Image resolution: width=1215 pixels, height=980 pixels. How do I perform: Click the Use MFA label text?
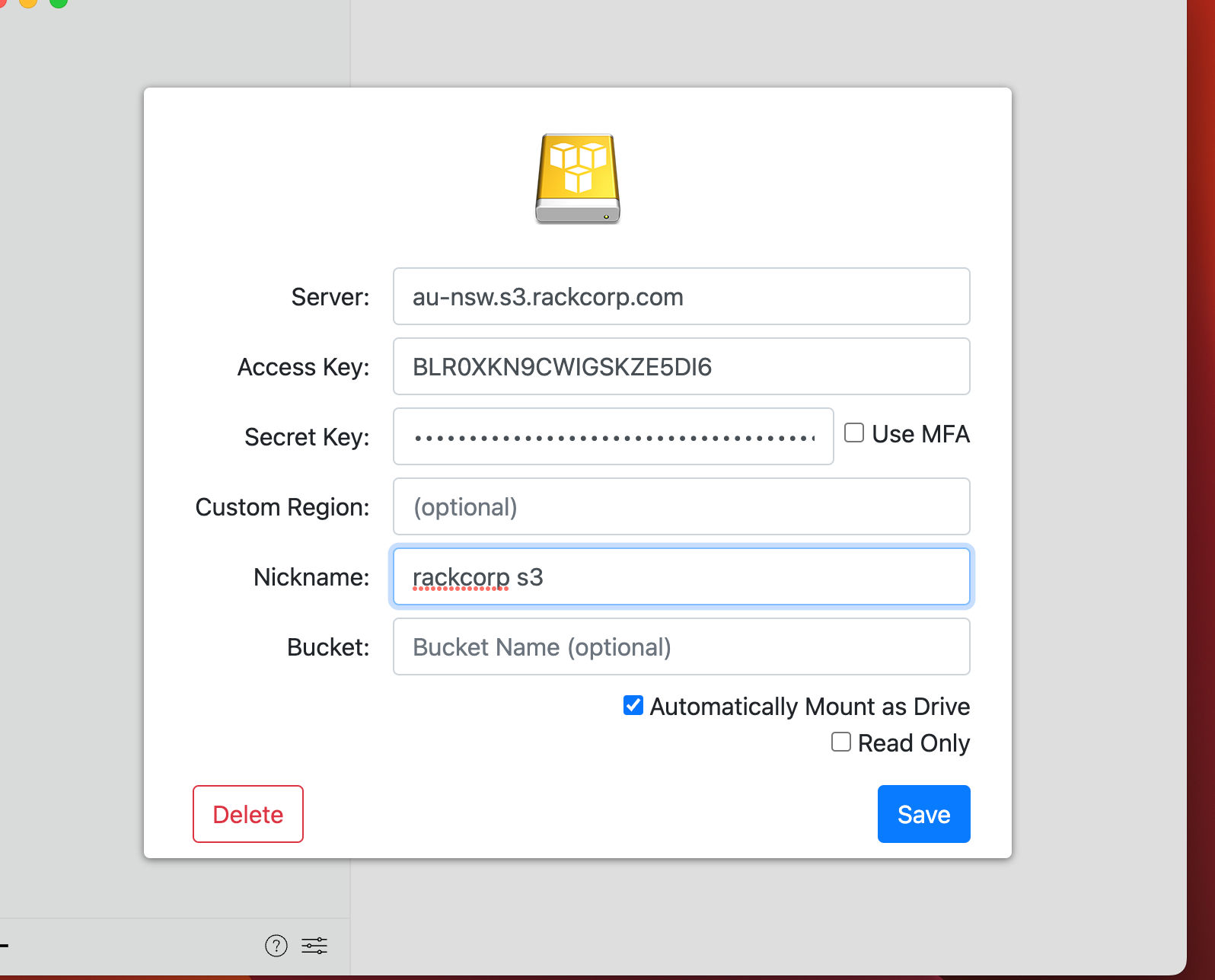tap(921, 434)
